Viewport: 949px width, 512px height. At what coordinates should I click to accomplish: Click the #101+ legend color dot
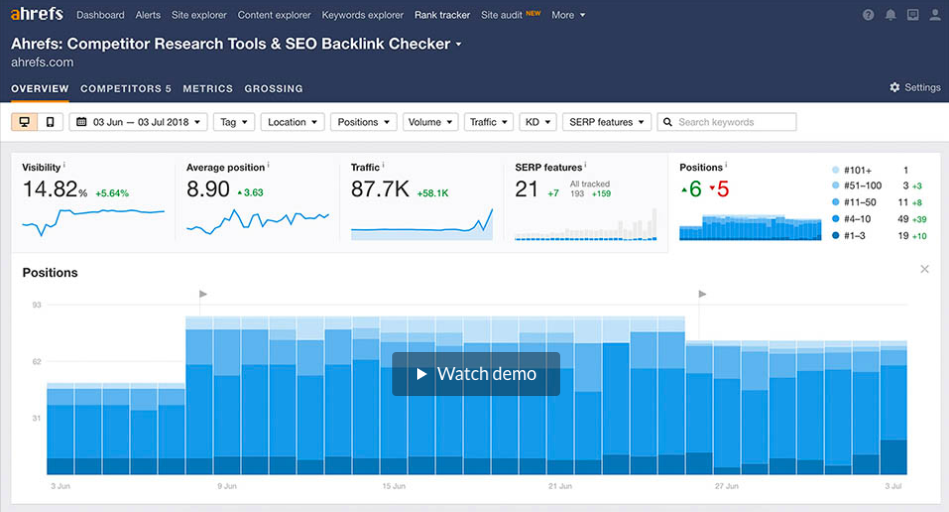point(836,170)
